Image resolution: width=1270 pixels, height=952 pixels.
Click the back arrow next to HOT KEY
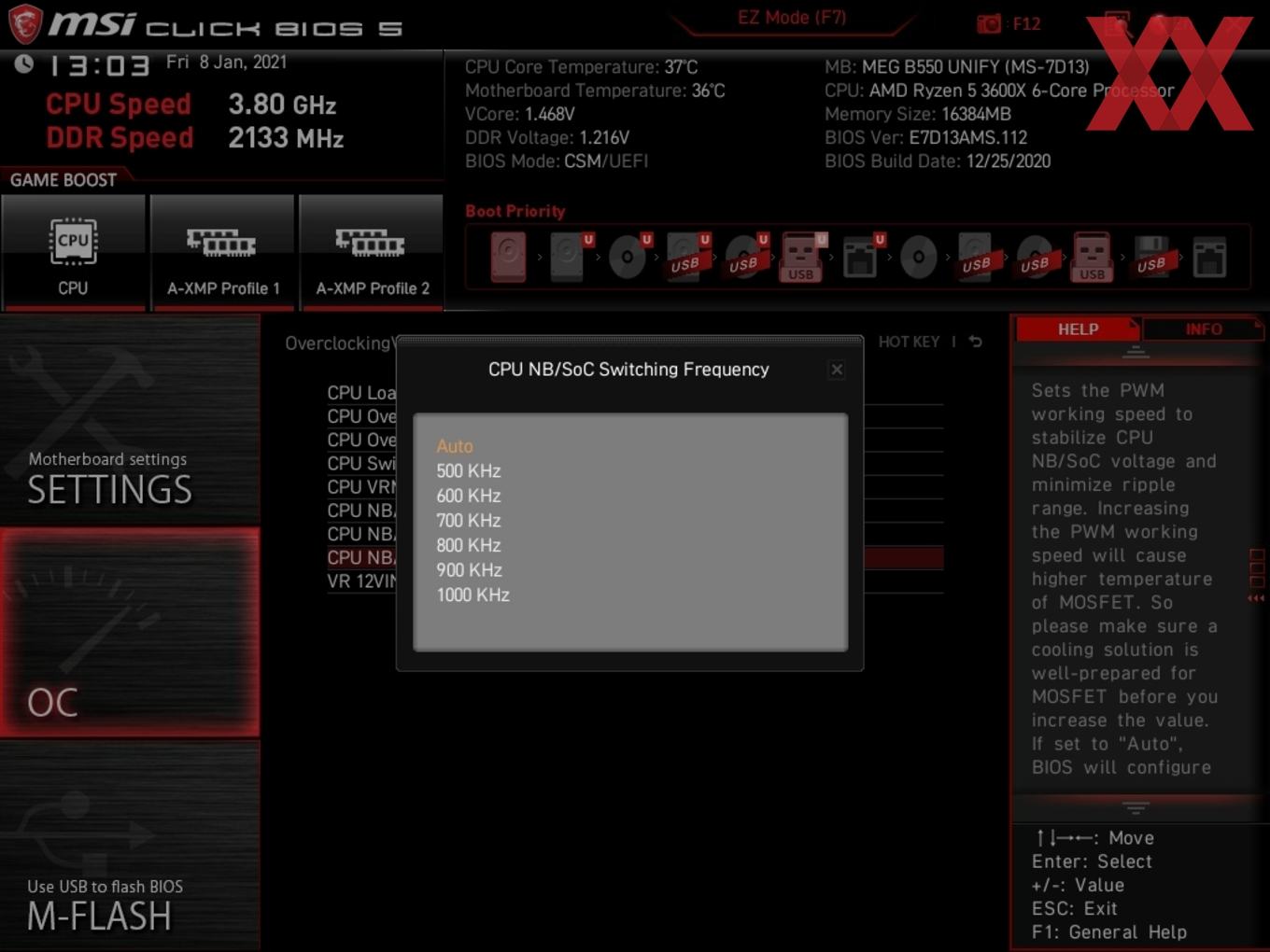975,342
